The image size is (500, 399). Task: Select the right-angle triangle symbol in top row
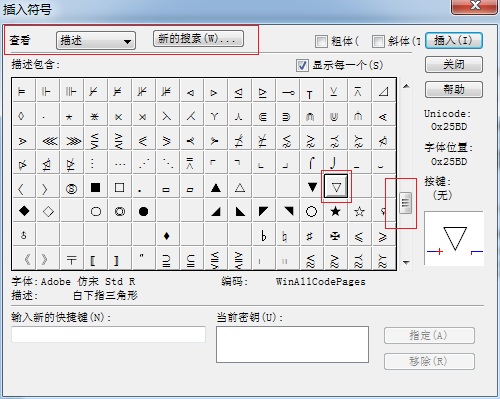point(384,91)
